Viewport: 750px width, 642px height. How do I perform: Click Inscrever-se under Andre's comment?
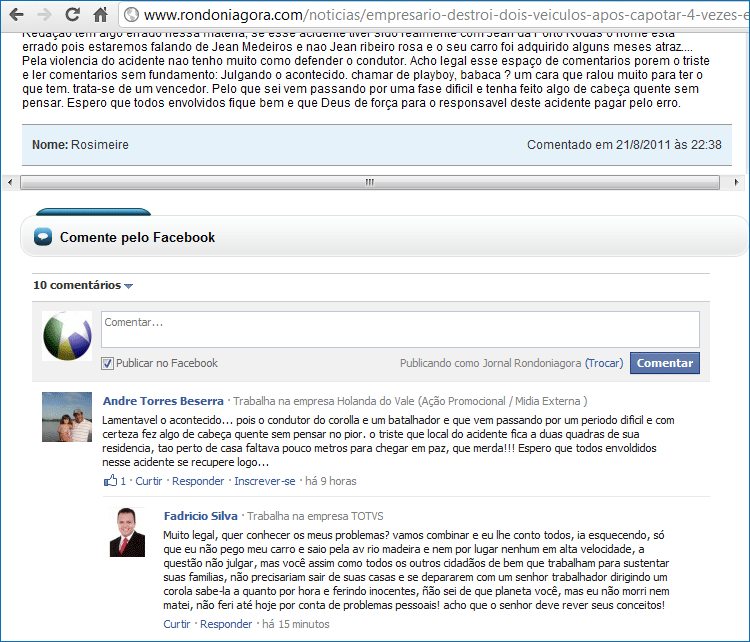coord(265,481)
